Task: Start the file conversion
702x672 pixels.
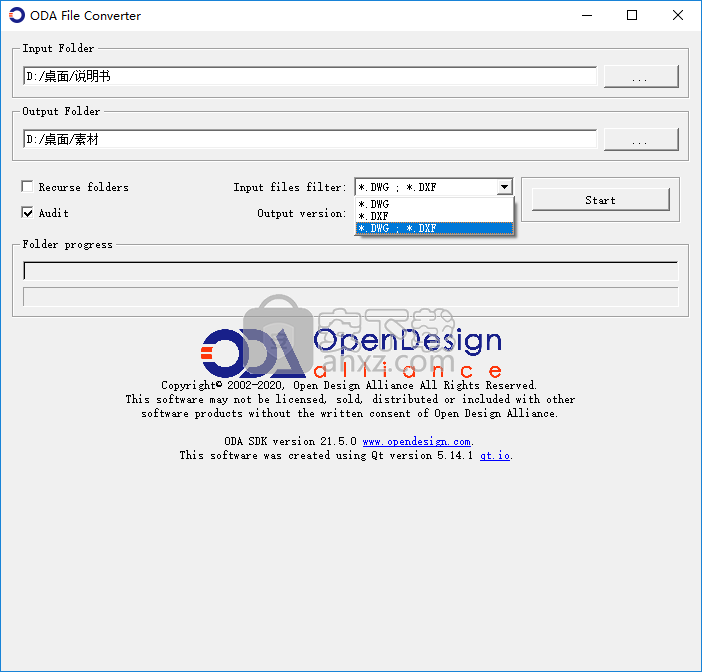Action: click(x=600, y=200)
